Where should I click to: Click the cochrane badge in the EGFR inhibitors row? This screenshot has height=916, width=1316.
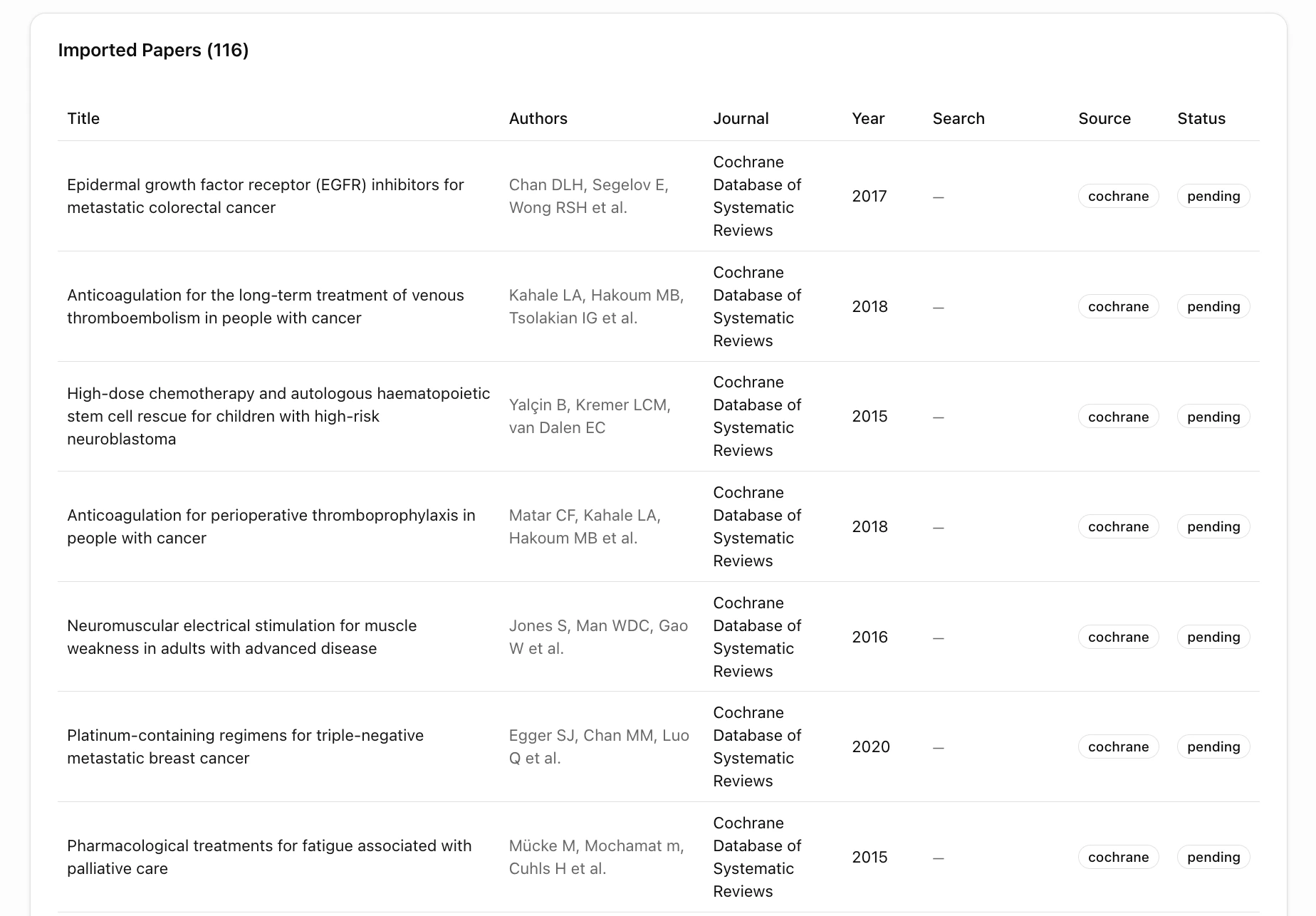pyautogui.click(x=1119, y=196)
